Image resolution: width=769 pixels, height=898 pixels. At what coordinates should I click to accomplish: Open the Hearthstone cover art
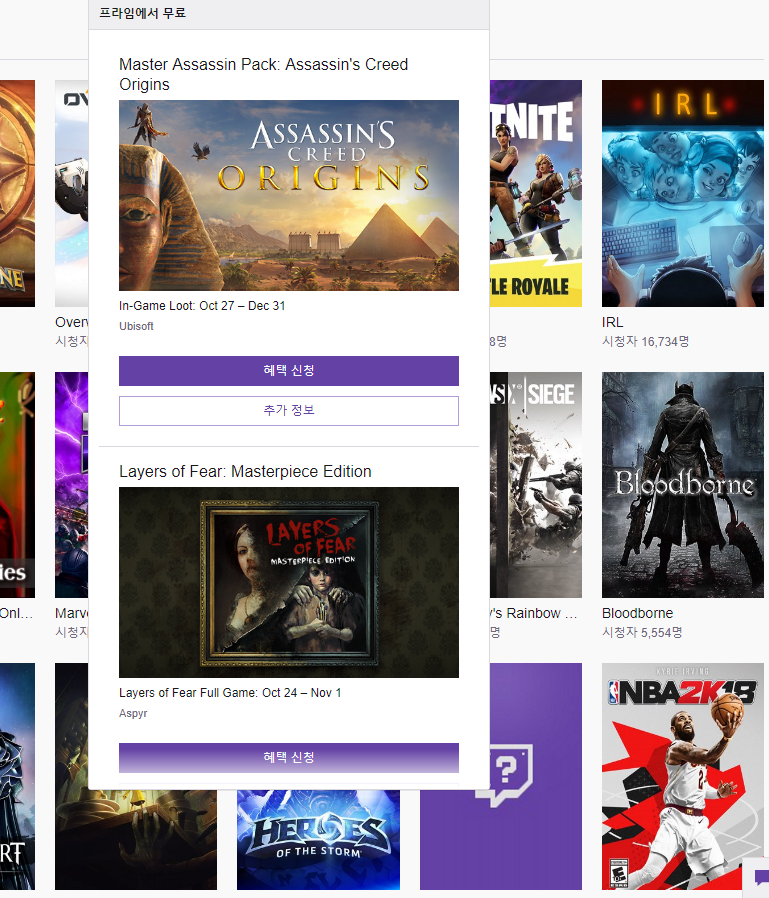coord(17,194)
